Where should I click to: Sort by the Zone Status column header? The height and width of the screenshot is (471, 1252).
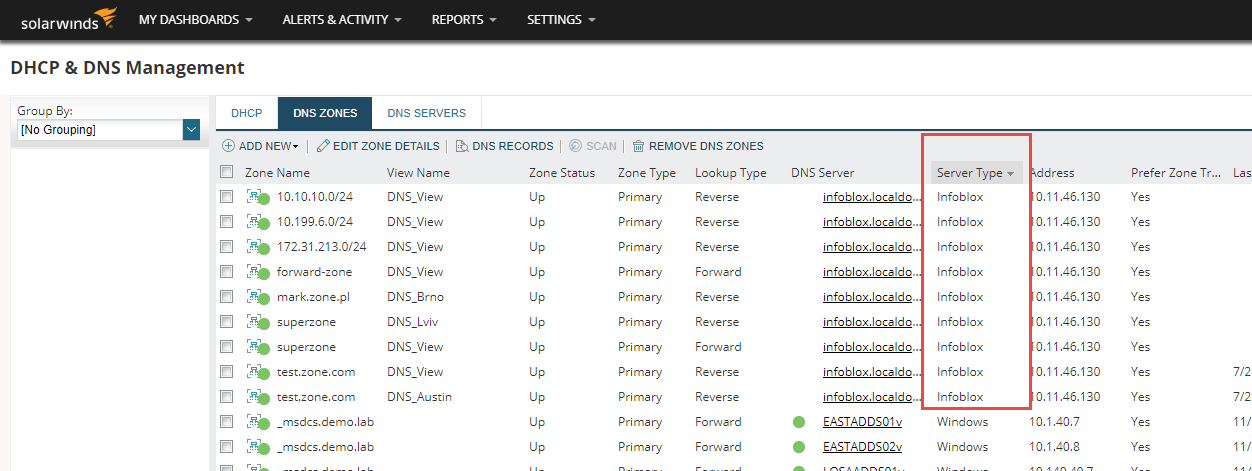click(x=562, y=173)
